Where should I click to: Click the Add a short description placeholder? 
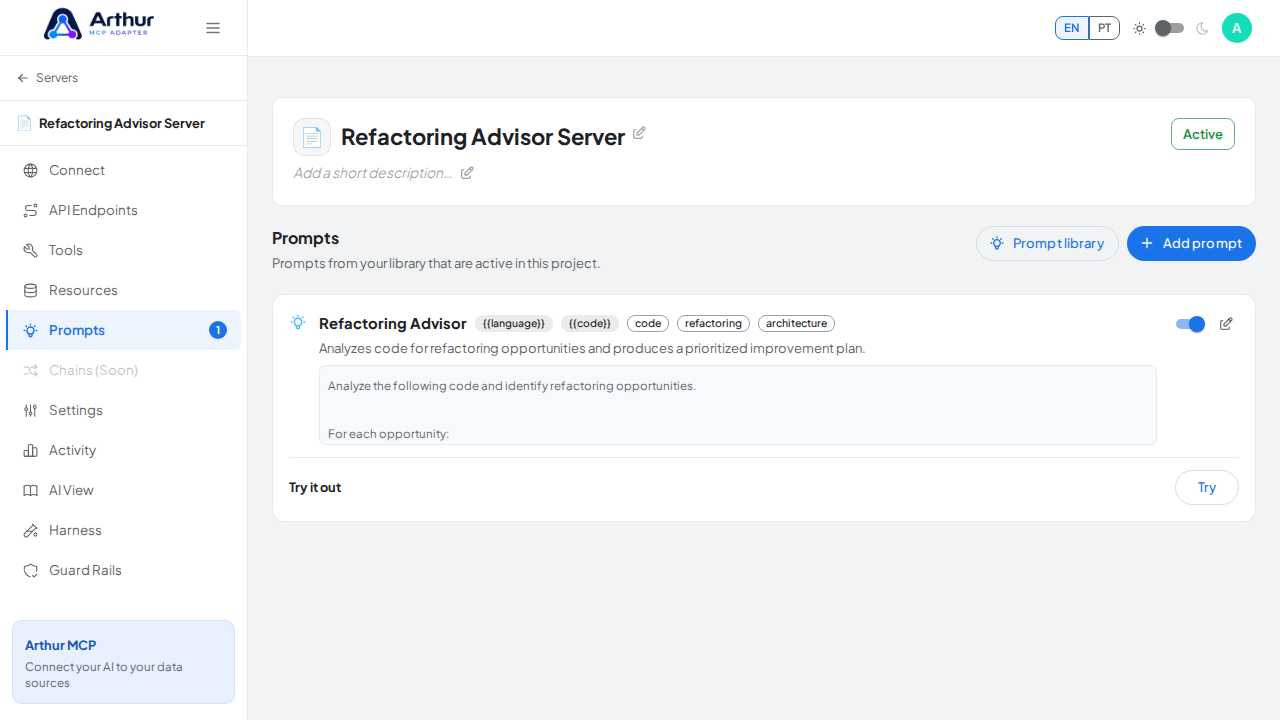372,173
